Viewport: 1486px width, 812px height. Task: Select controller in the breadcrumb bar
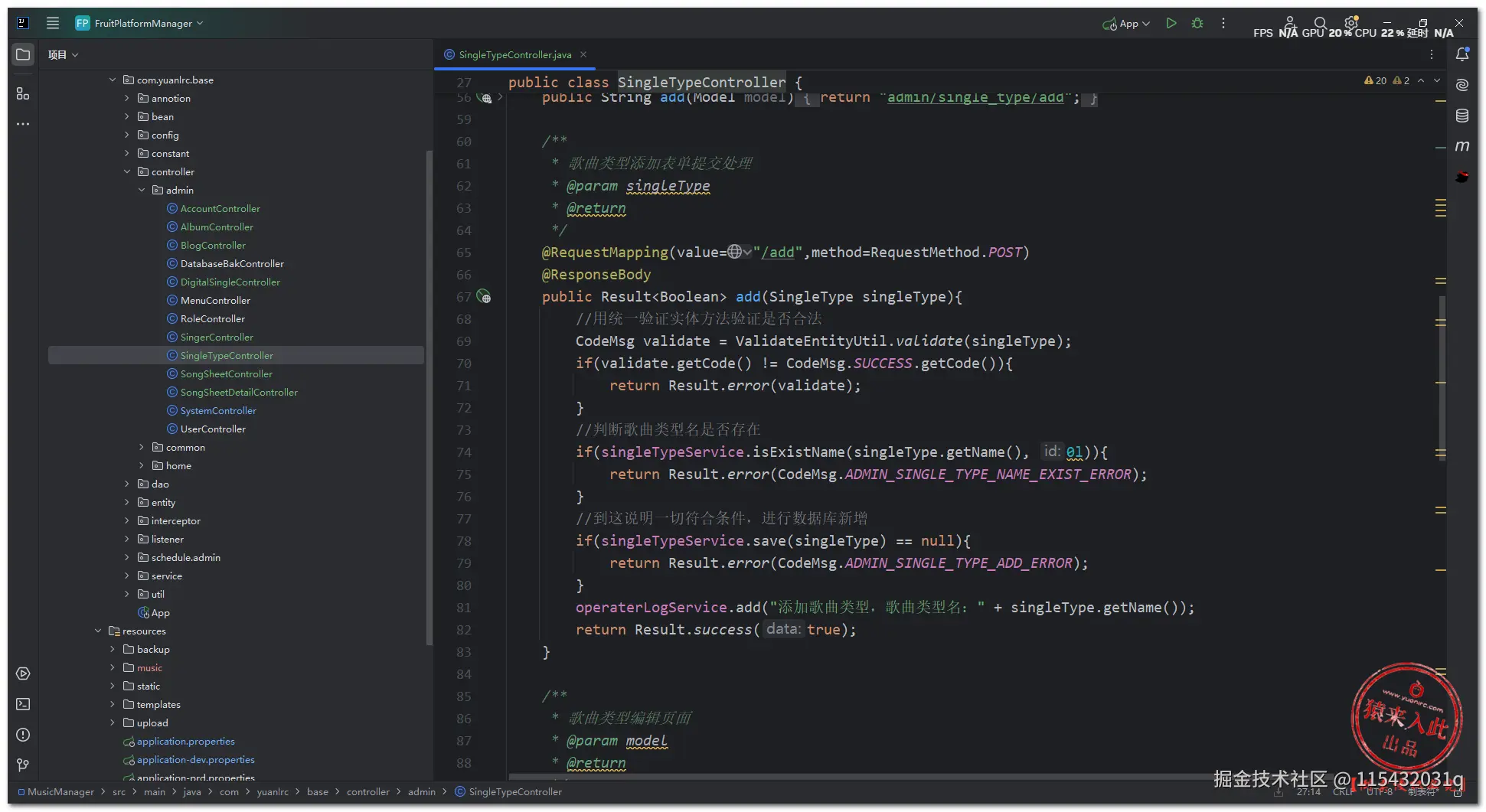(x=368, y=792)
